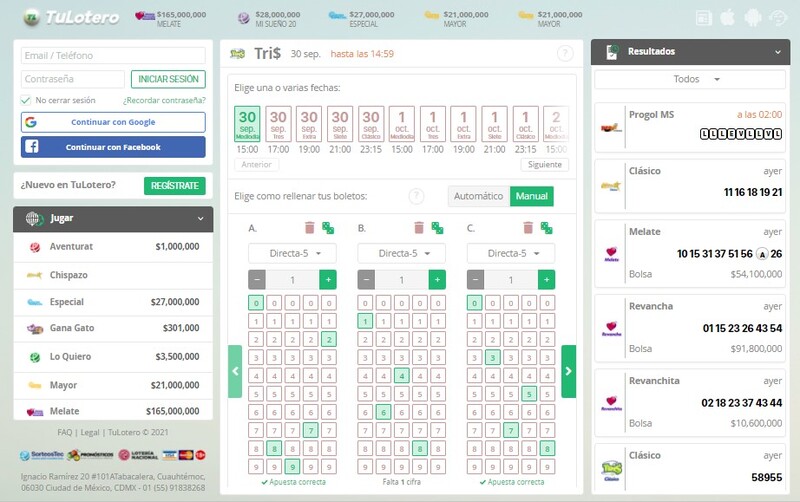Click the green right arrow to show more tickets
Viewport: 800px width, 502px height.
point(568,371)
